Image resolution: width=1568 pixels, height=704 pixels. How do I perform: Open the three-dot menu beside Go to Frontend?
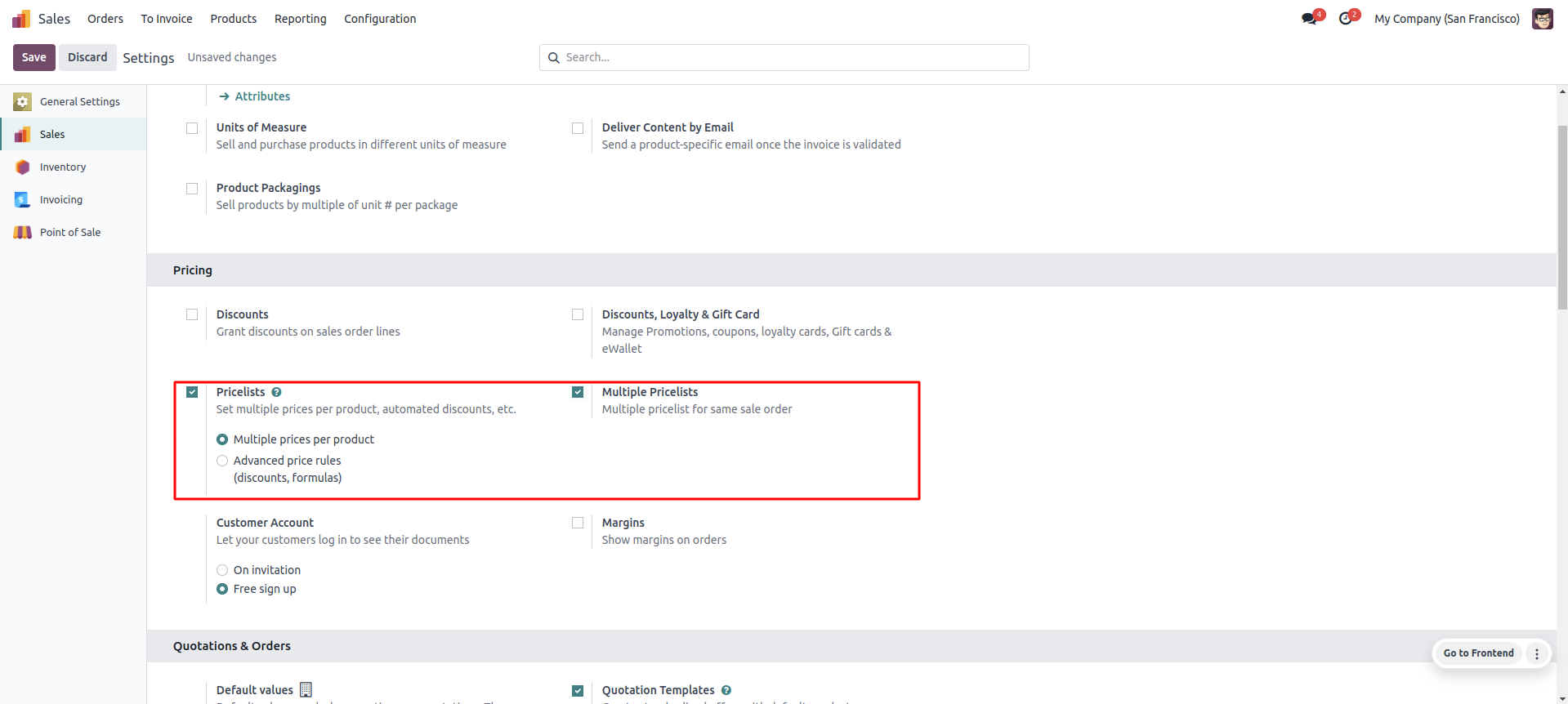[1536, 653]
